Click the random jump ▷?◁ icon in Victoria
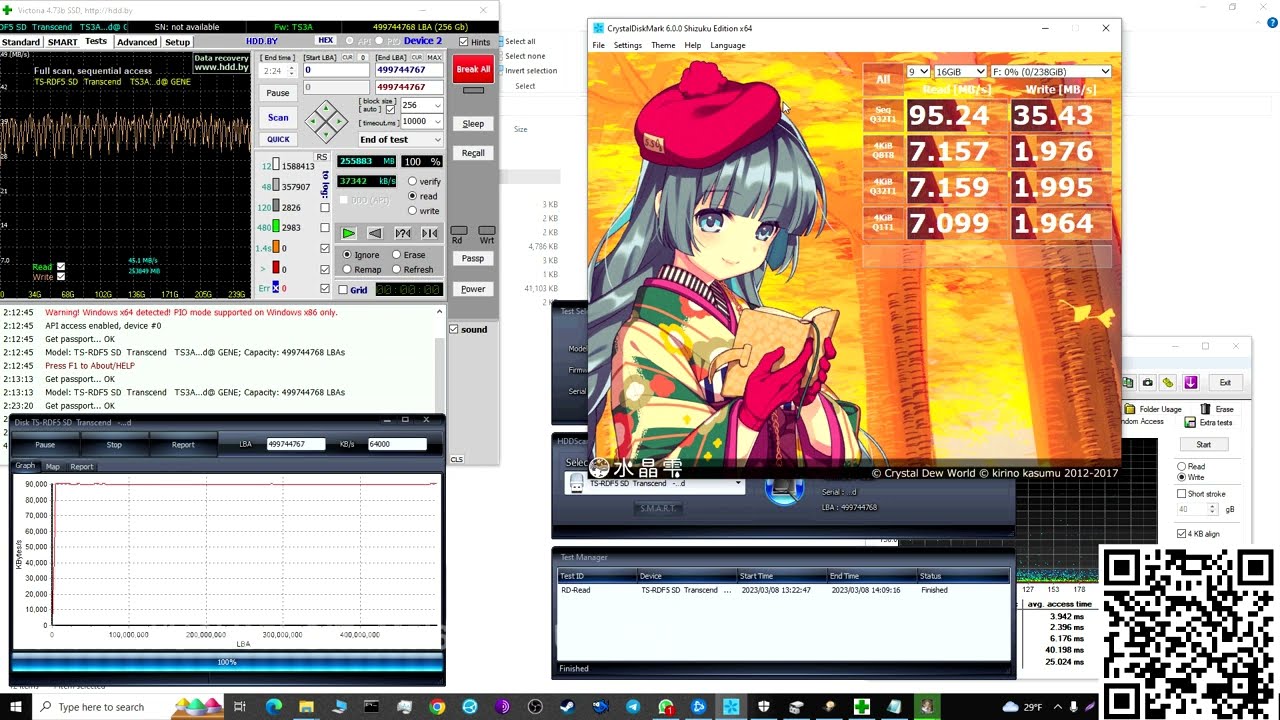This screenshot has width=1280, height=720. click(402, 233)
